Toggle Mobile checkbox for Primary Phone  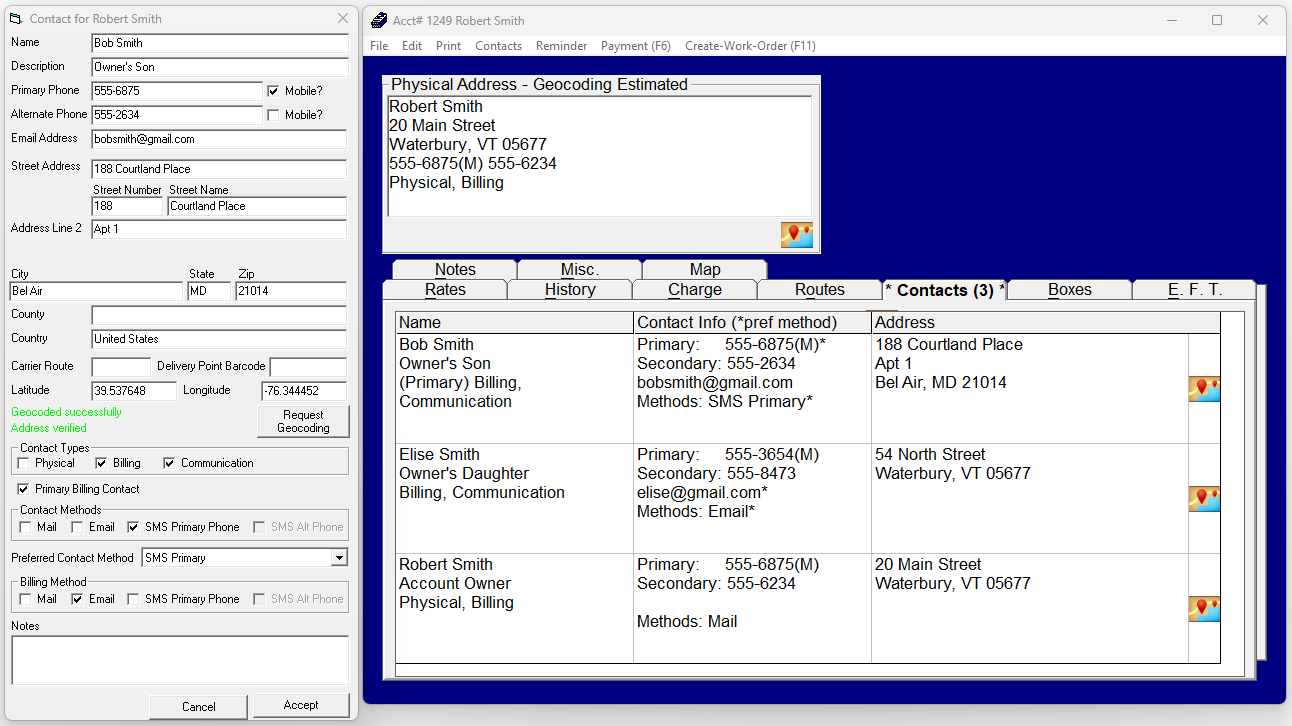[x=273, y=91]
